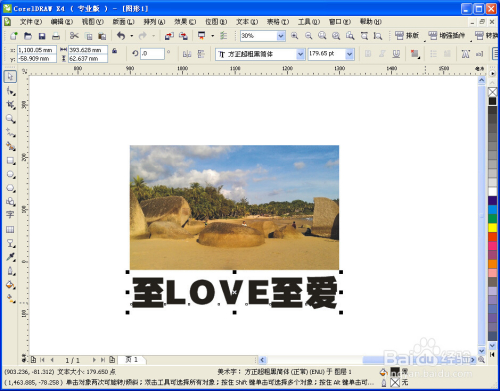Viewport: 500px width, 391px height.
Task: Toggle Bold text formatting
Action: tap(368, 54)
